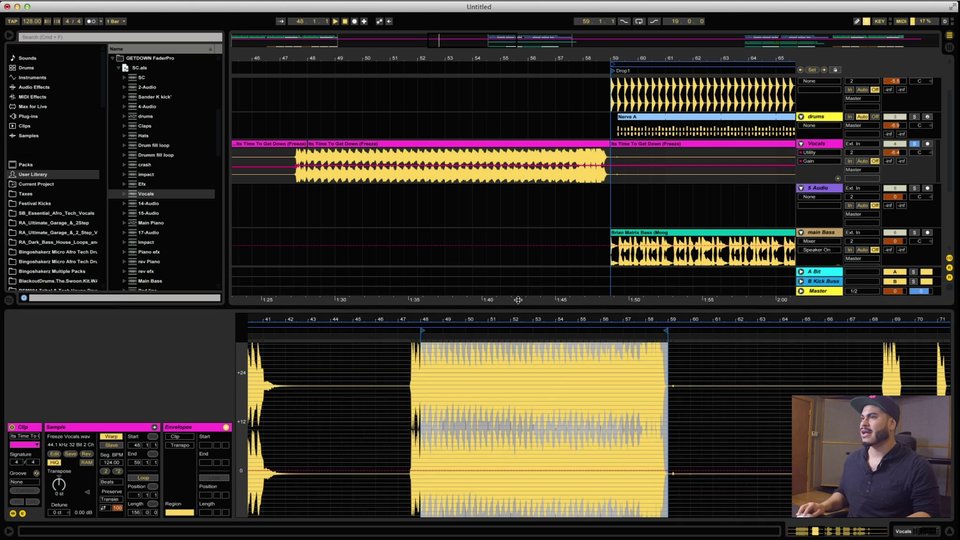Expand the Claps item in browser
960x540 pixels.
click(124, 126)
